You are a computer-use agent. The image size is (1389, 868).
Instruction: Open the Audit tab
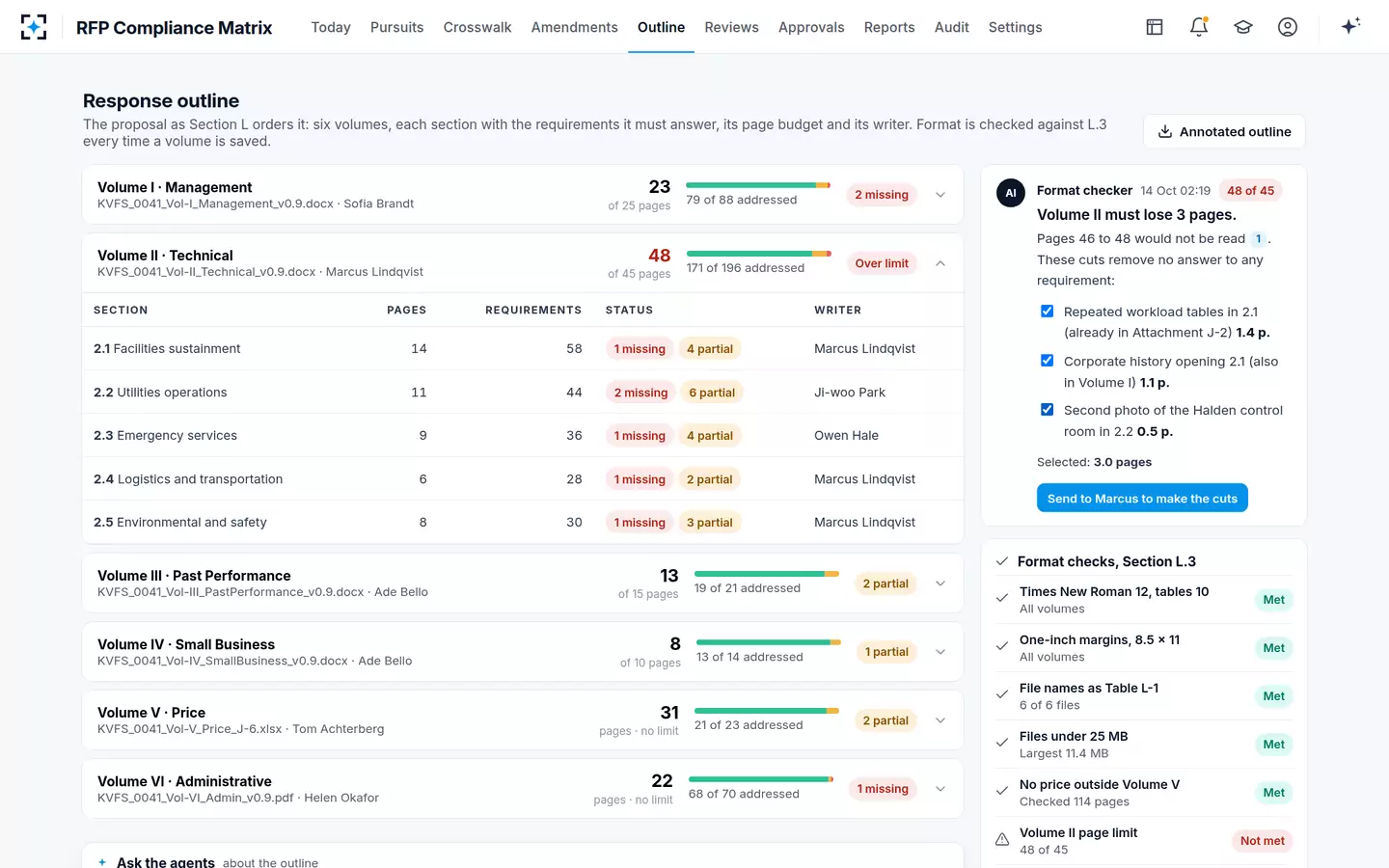pyautogui.click(x=951, y=27)
